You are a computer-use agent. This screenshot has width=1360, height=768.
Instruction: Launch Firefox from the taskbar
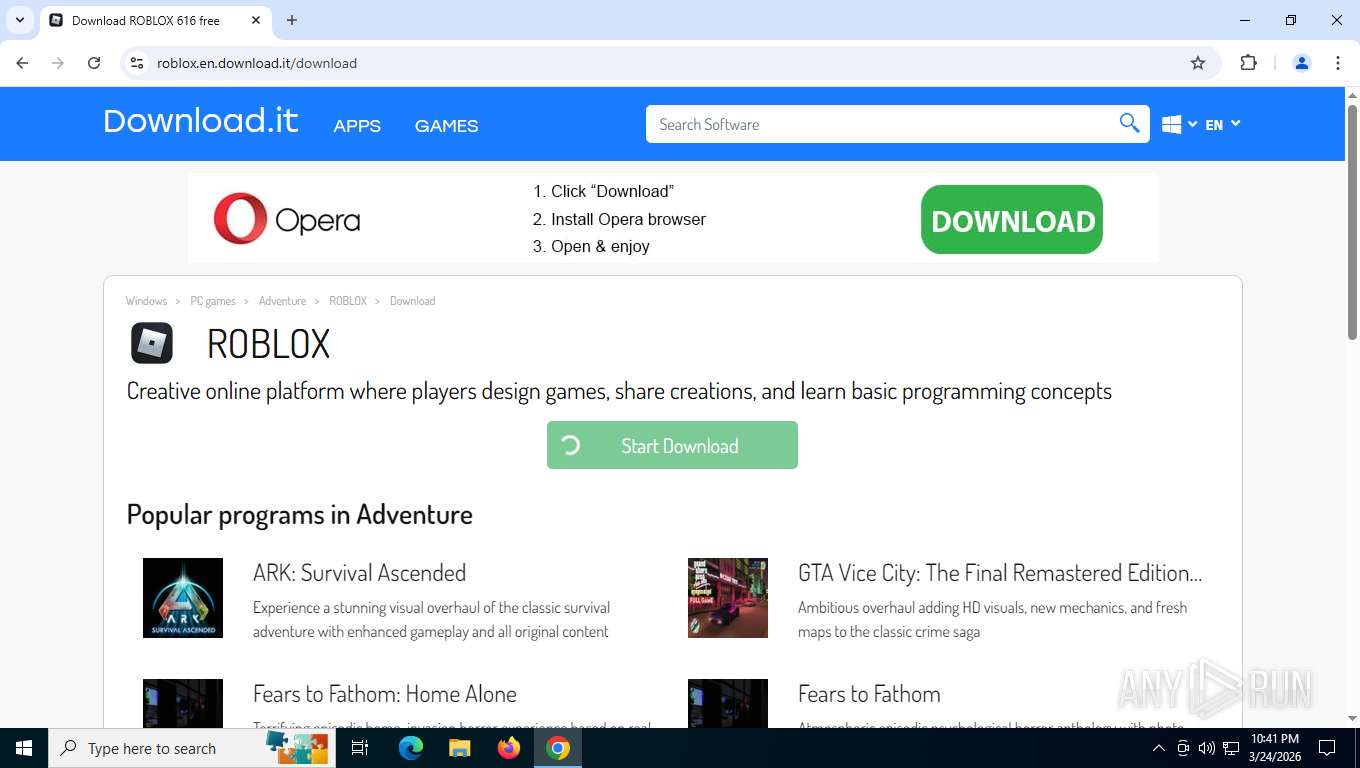coord(509,748)
